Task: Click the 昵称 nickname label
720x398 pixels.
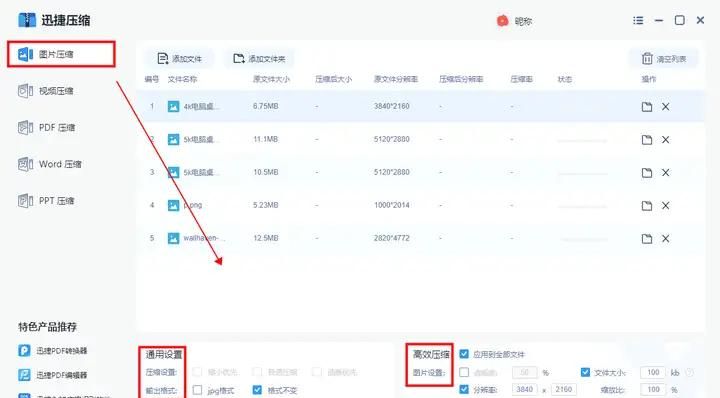Action: pos(523,21)
